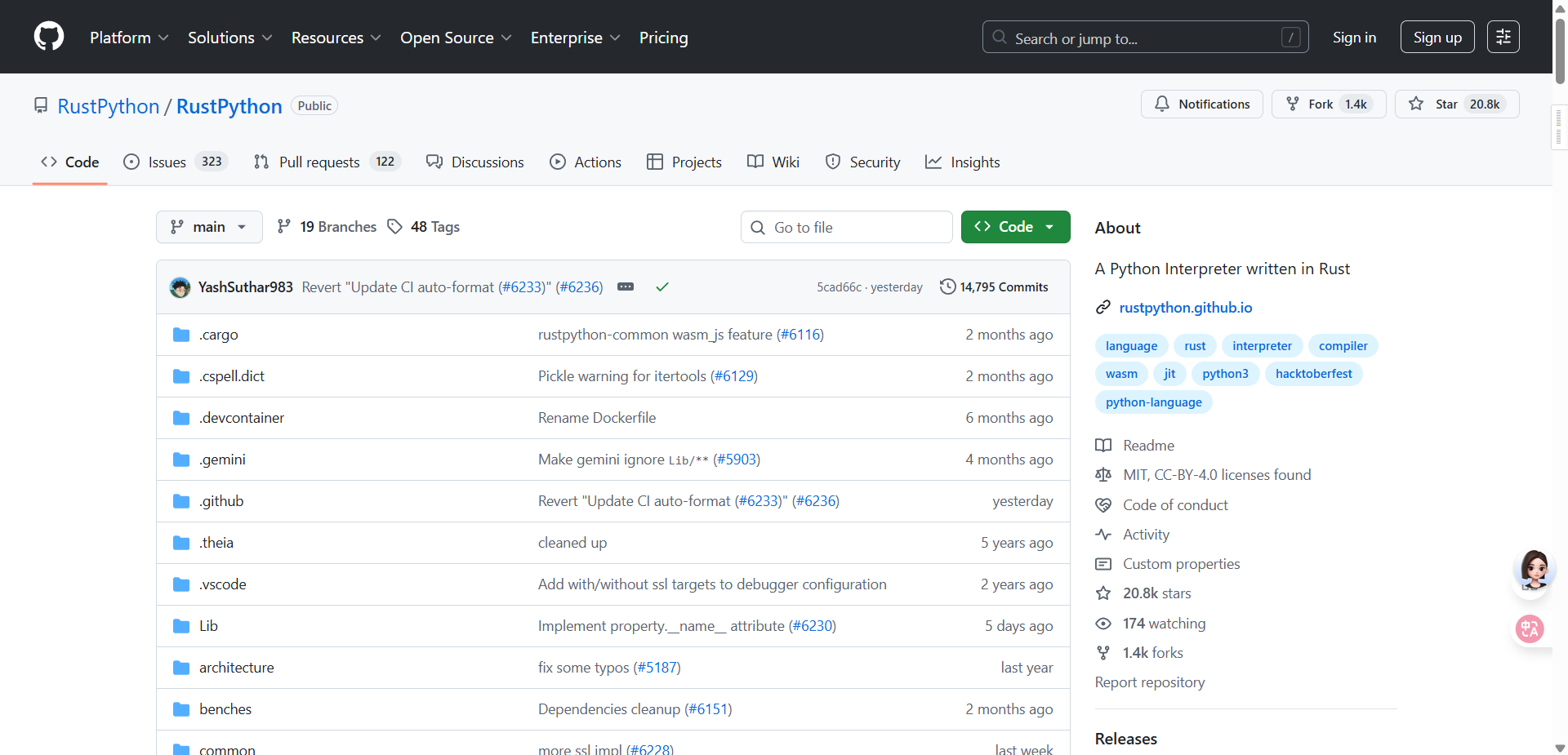Visit rustpython.github.io link
Viewport: 1568px width, 755px height.
pos(1185,308)
